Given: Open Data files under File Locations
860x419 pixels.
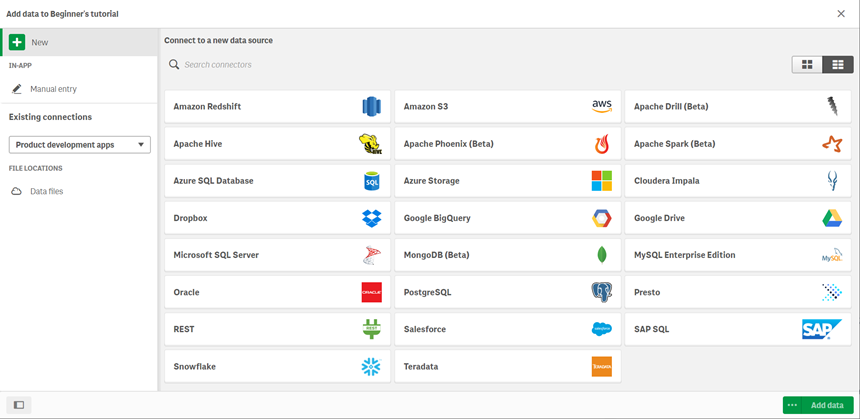Looking at the screenshot, I should pyautogui.click(x=46, y=191).
